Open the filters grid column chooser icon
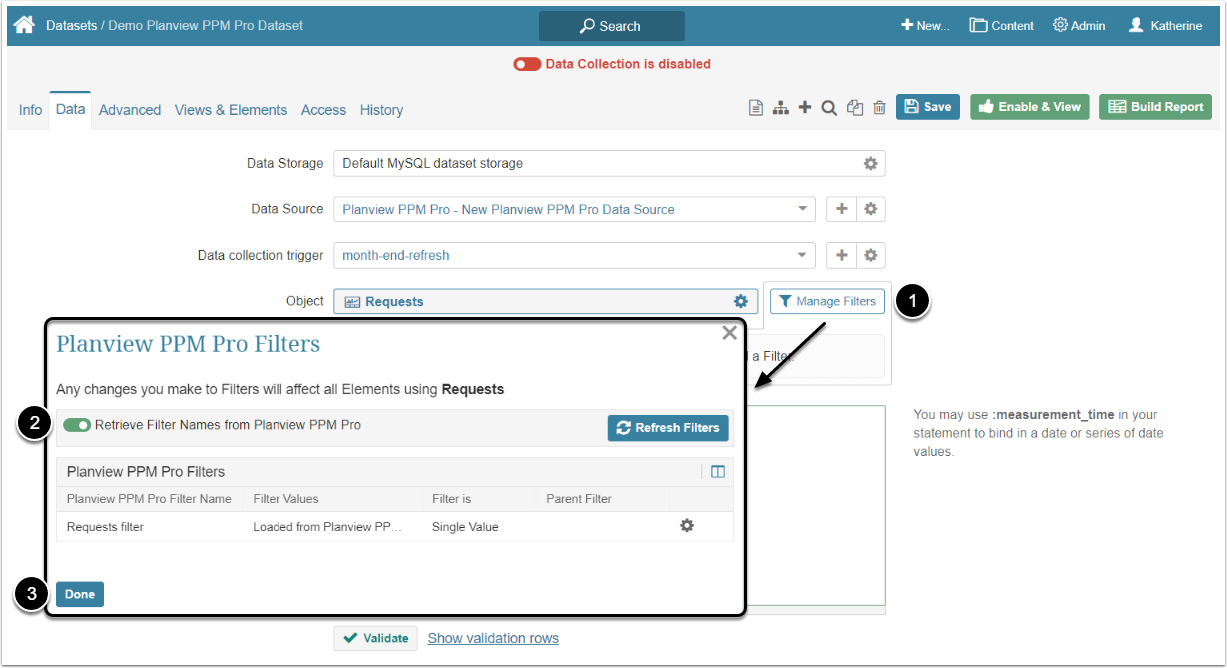The image size is (1227, 668). pos(718,472)
